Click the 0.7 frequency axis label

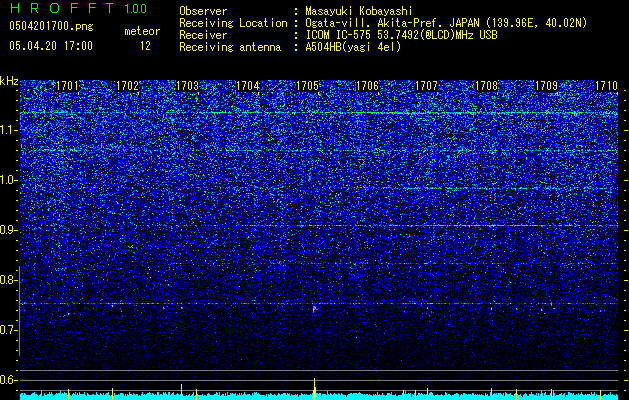pos(9,330)
